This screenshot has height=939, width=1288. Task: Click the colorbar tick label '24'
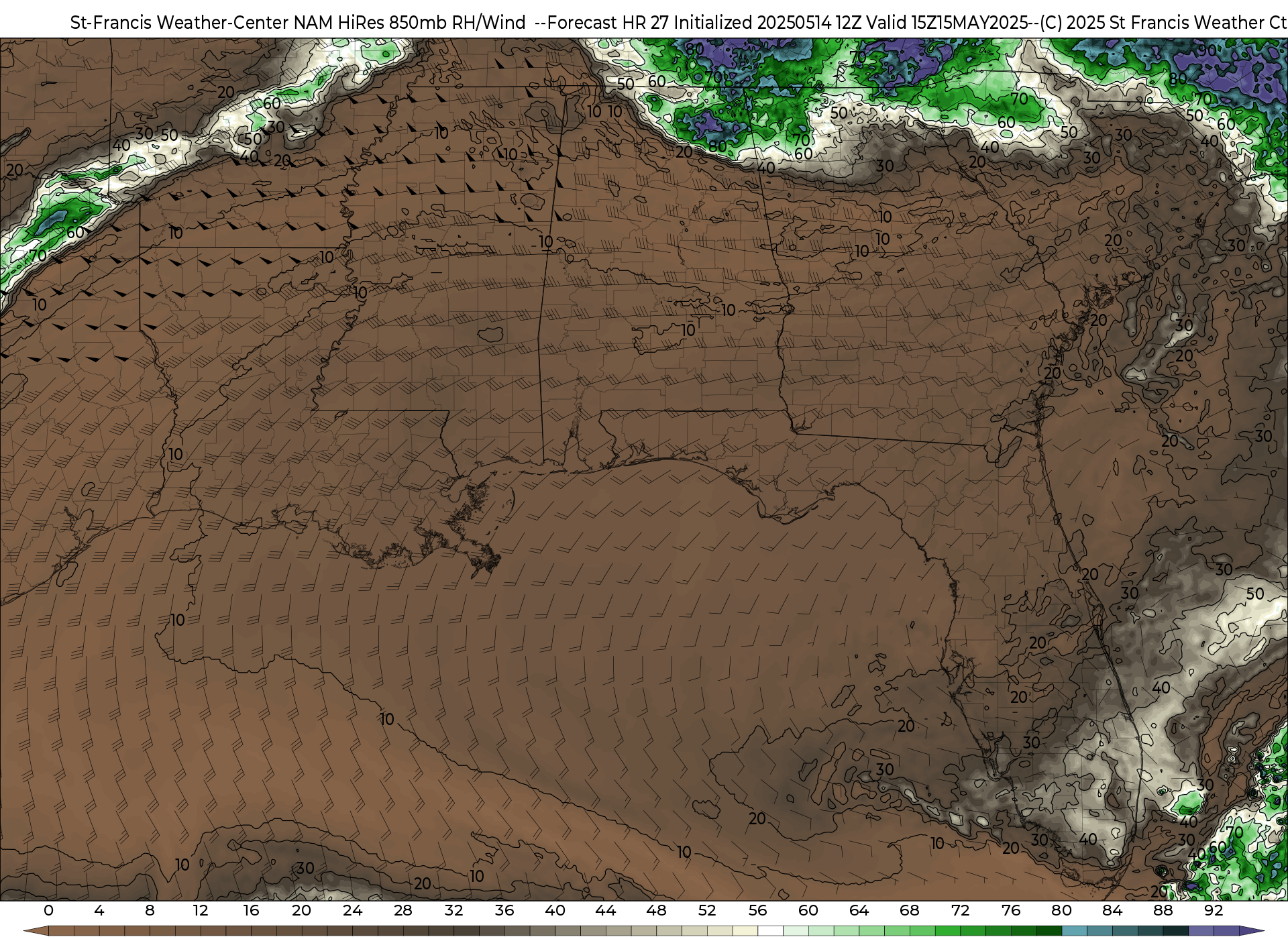click(352, 910)
